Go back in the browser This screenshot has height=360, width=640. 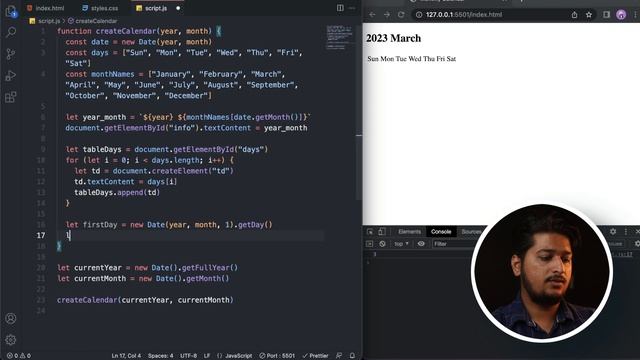click(x=372, y=15)
